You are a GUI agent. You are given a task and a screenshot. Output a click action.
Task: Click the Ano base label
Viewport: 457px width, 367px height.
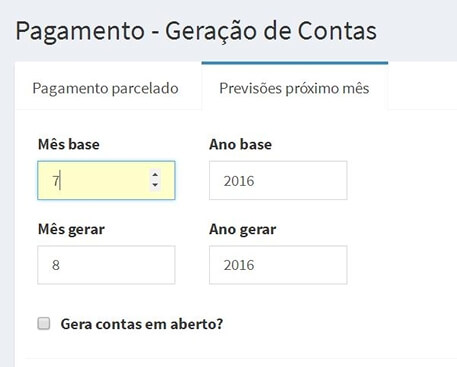click(240, 145)
